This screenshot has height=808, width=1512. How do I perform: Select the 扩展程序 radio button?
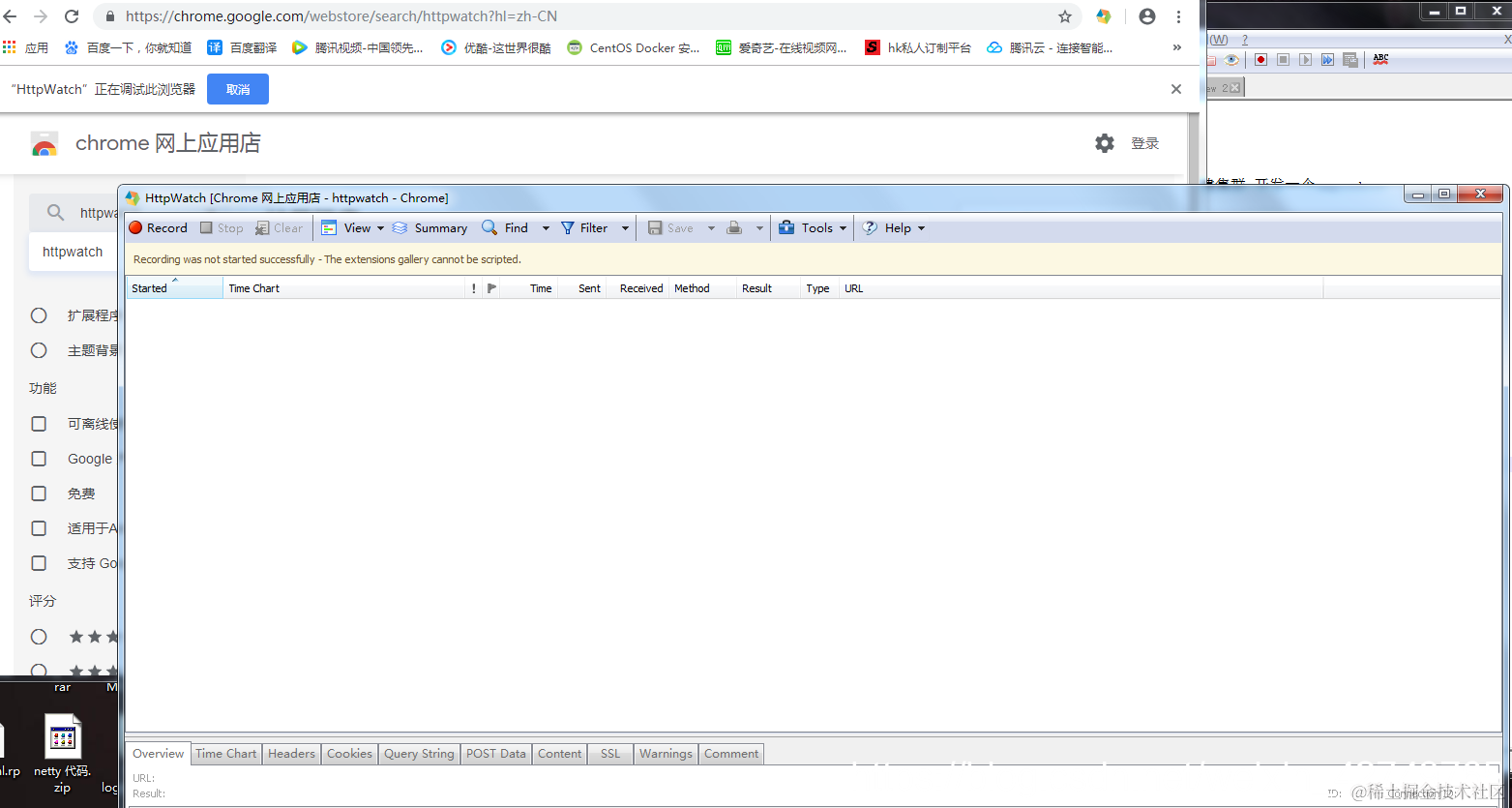click(39, 315)
